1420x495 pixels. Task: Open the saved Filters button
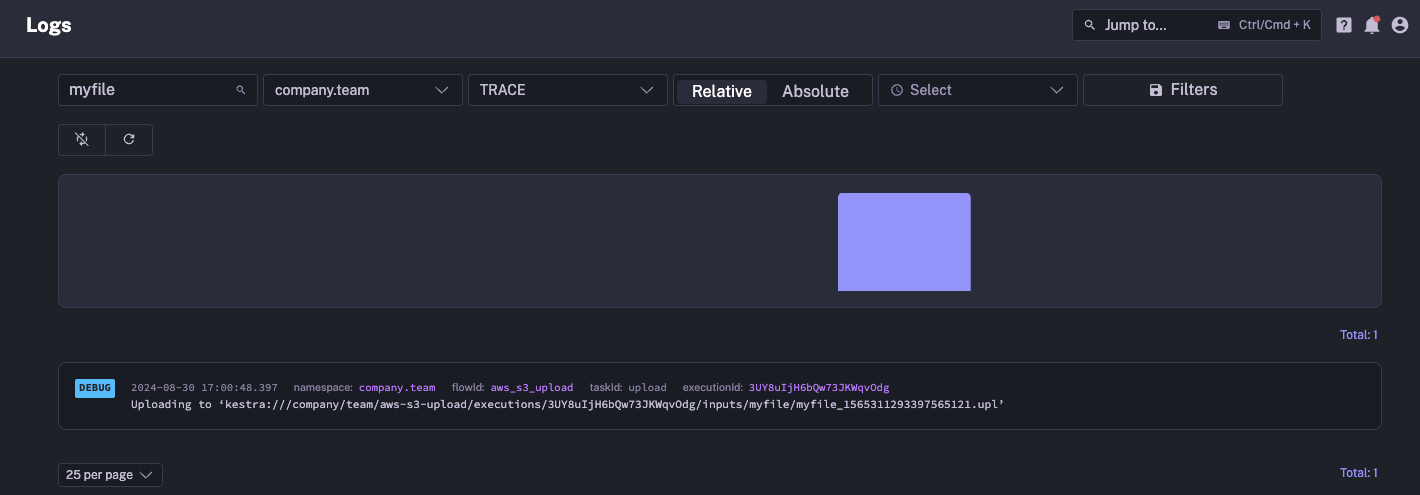[x=1182, y=90]
